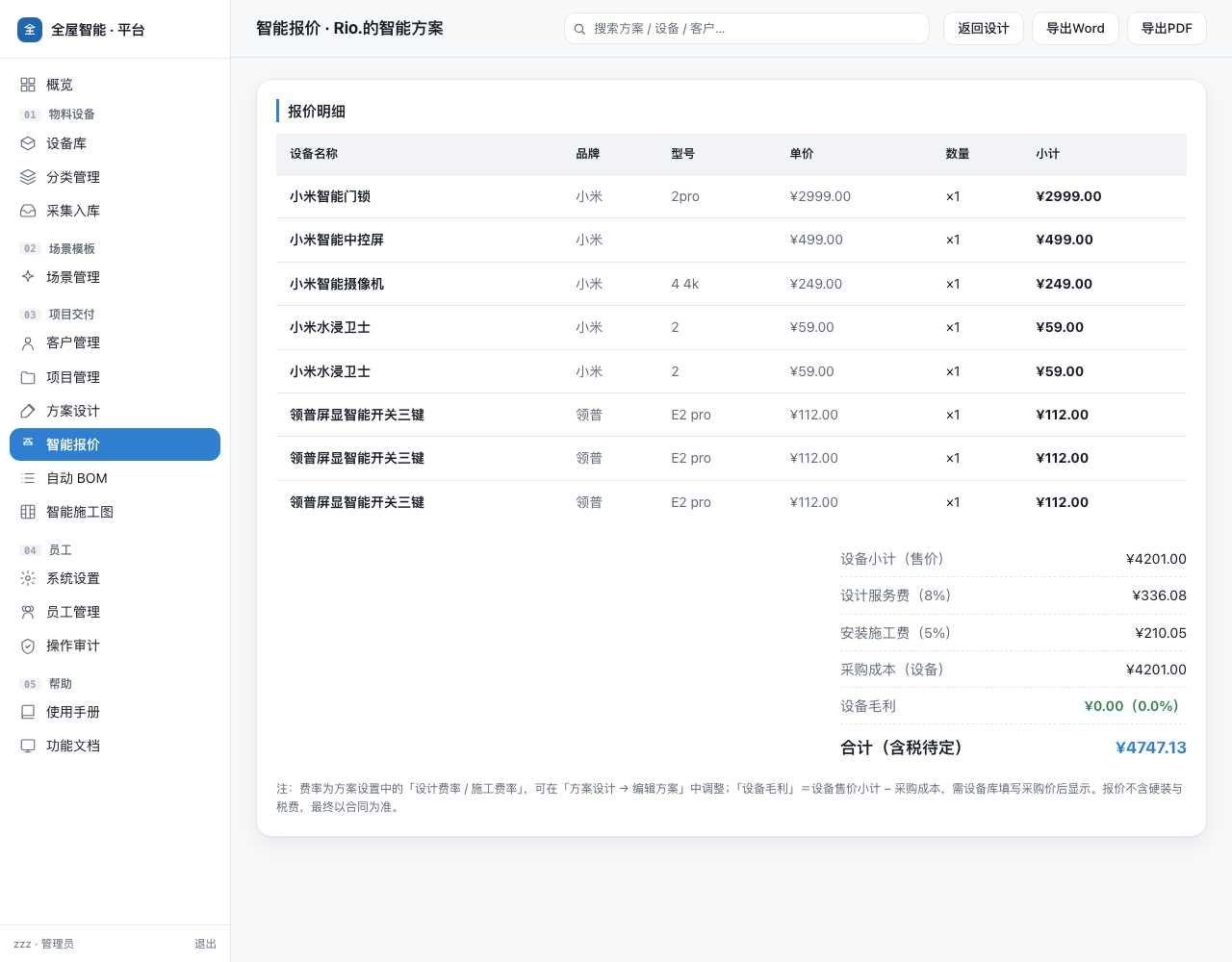Click the 智能报价 icon in sidebar

point(28,443)
